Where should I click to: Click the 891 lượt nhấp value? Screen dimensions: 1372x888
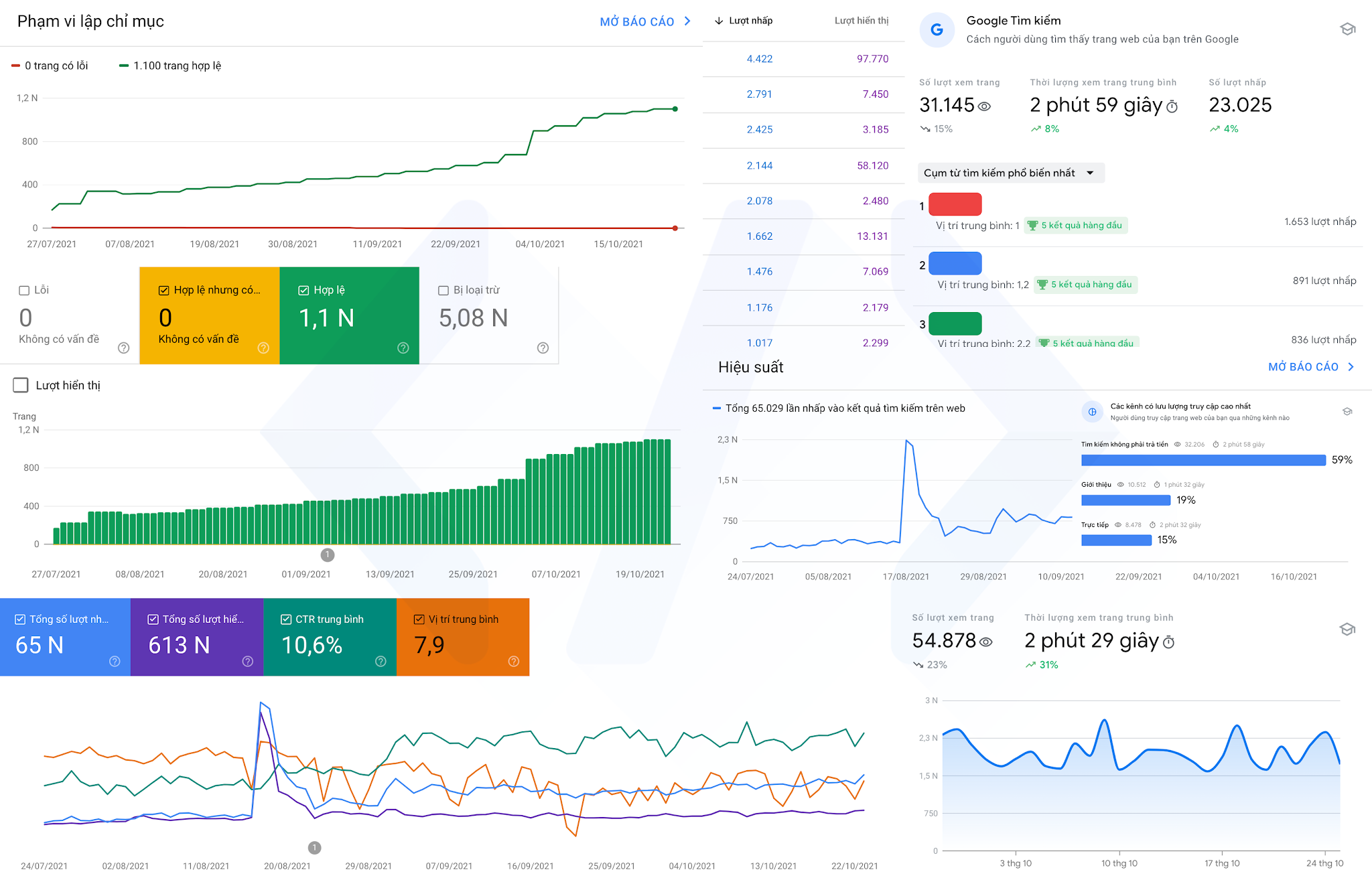(x=1324, y=281)
